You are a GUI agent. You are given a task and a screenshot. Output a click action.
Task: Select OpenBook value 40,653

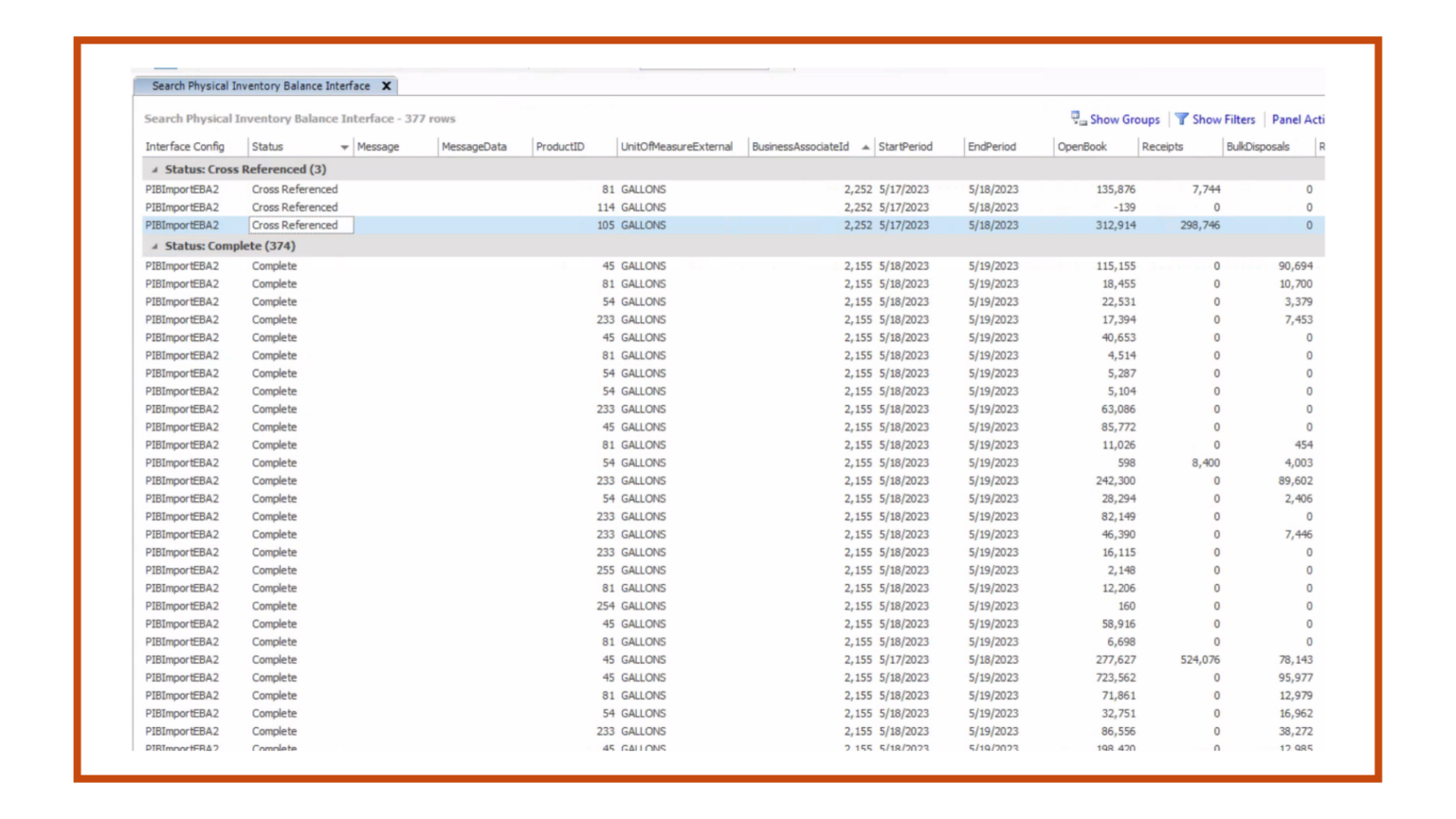1119,338
